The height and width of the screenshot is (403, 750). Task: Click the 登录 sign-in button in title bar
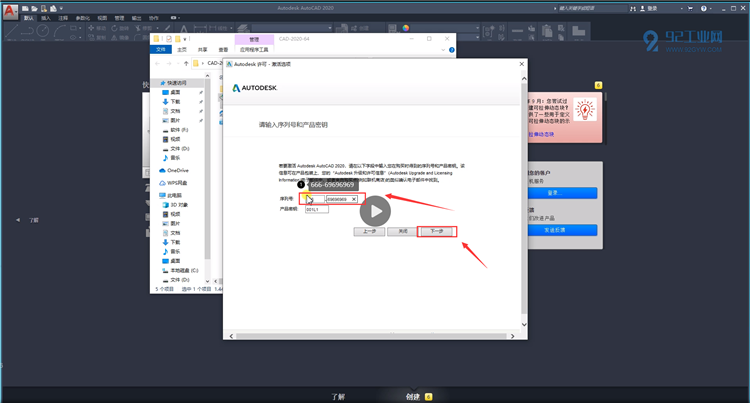click(649, 9)
